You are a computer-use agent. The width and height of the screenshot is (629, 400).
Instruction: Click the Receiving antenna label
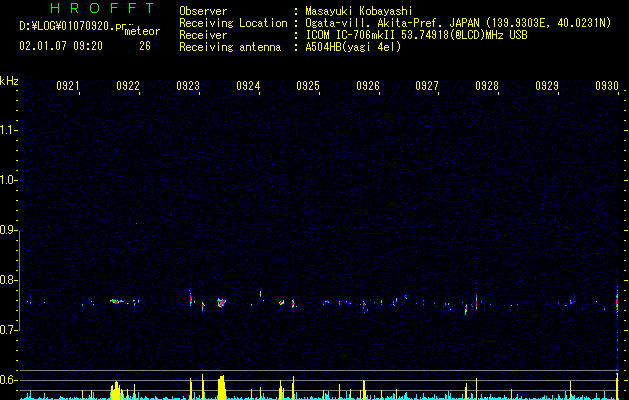pyautogui.click(x=230, y=47)
